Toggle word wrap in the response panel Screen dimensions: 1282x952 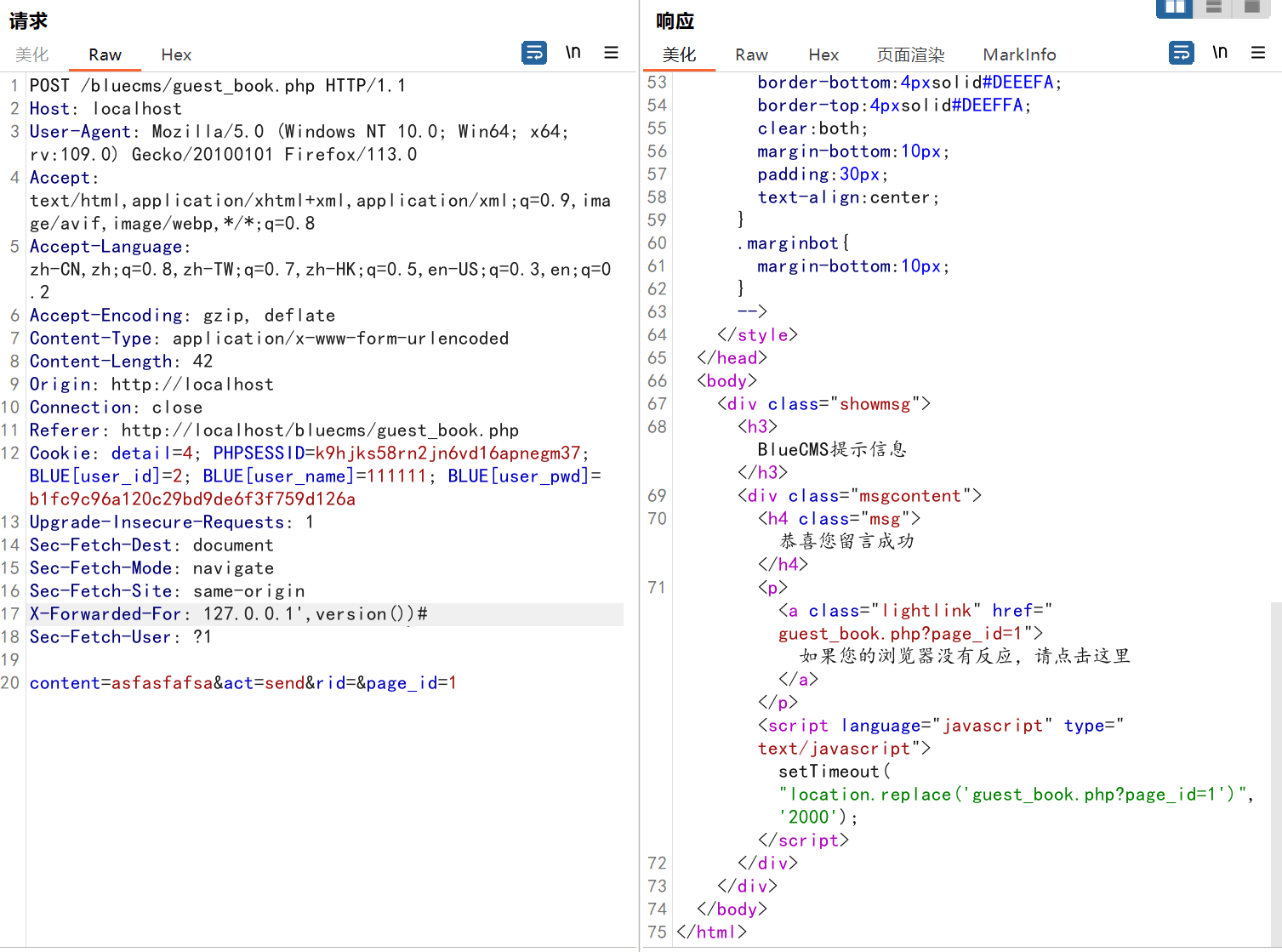click(x=1181, y=53)
